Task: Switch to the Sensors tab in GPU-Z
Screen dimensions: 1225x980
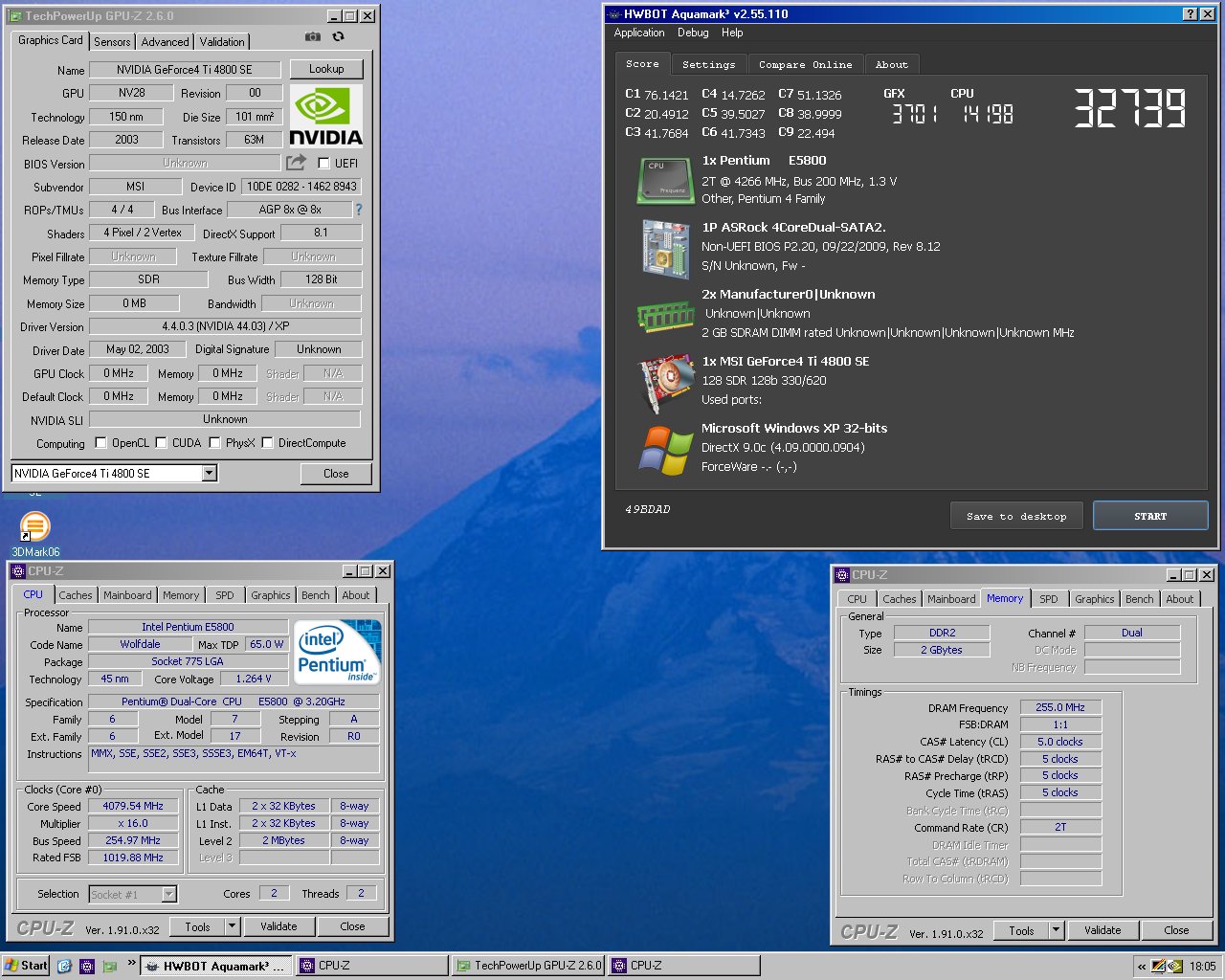Action: coord(112,41)
